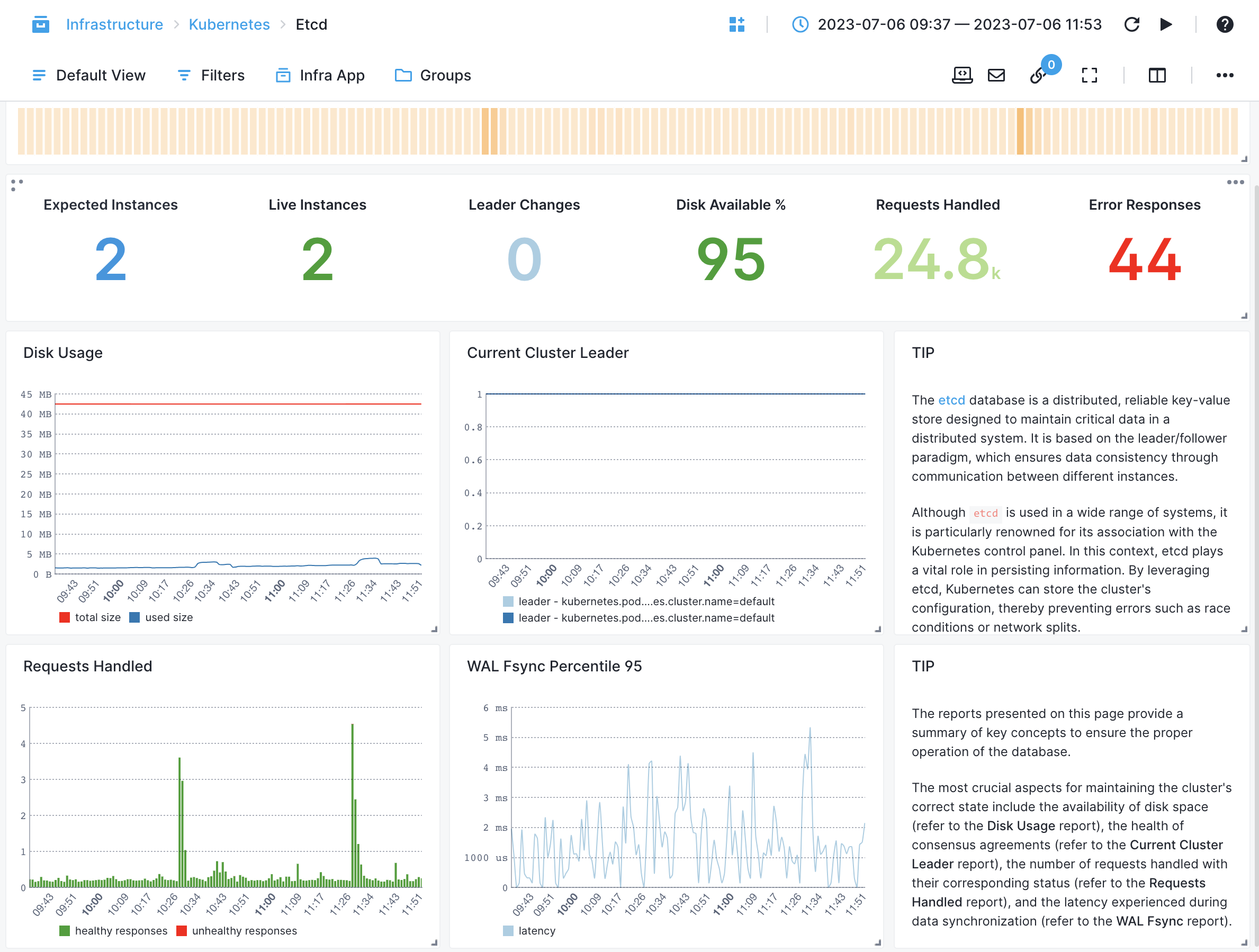This screenshot has height=952, width=1259.
Task: Toggle healthy responses legend entry
Action: pos(113,930)
